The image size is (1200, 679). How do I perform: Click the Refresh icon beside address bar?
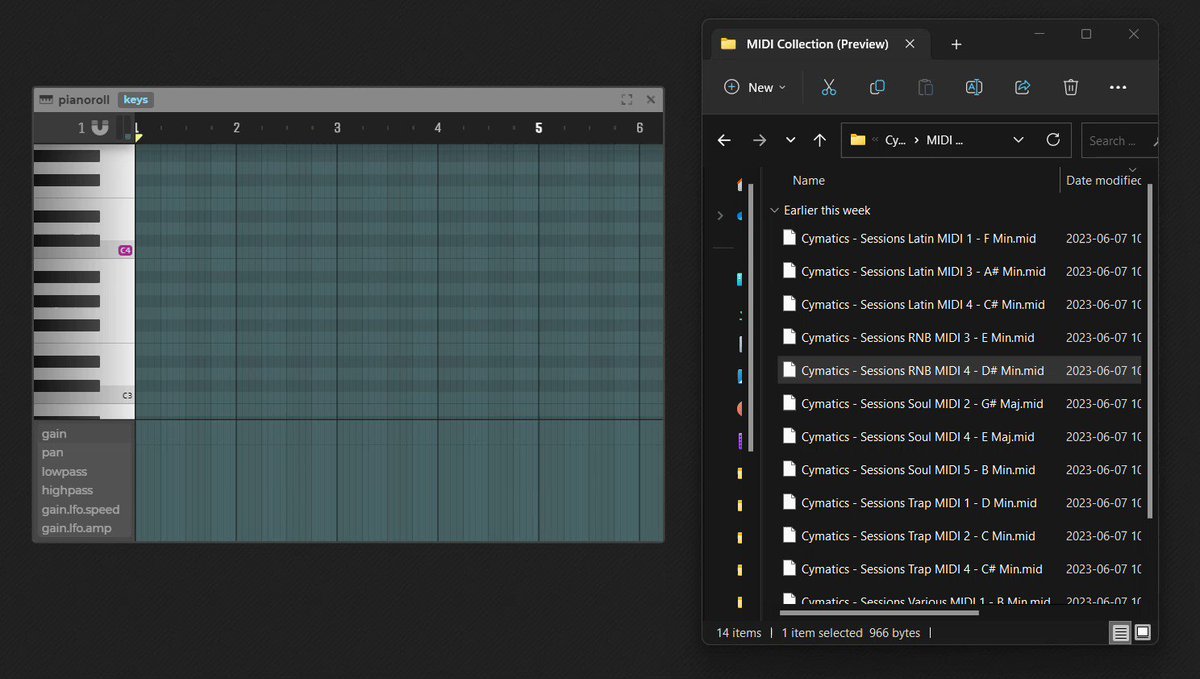1052,140
